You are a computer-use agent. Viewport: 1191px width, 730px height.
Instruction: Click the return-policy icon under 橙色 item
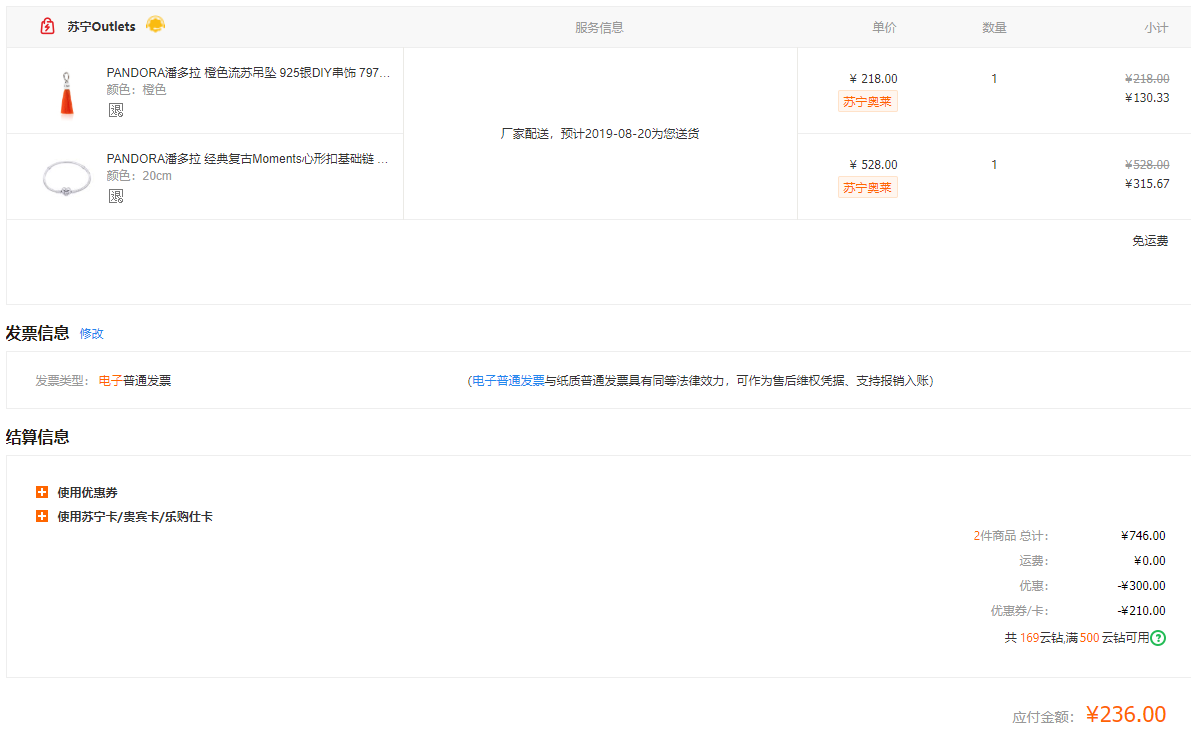coord(115,110)
